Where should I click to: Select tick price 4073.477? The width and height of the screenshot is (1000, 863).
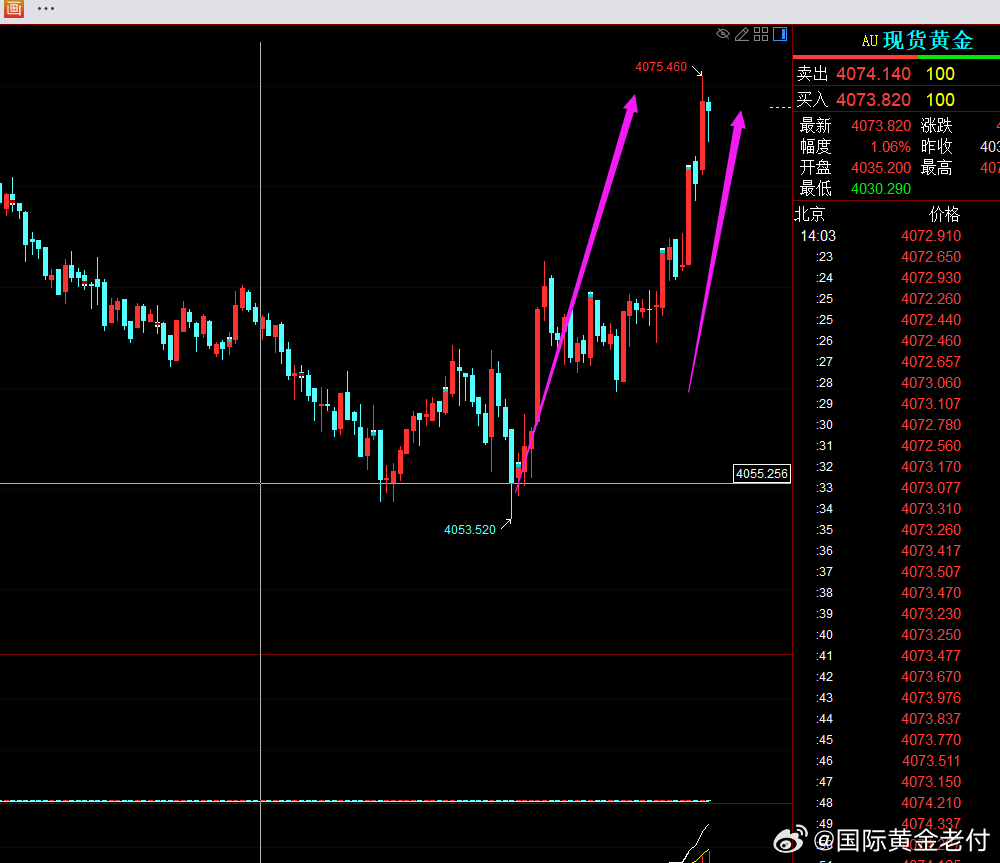click(x=931, y=656)
